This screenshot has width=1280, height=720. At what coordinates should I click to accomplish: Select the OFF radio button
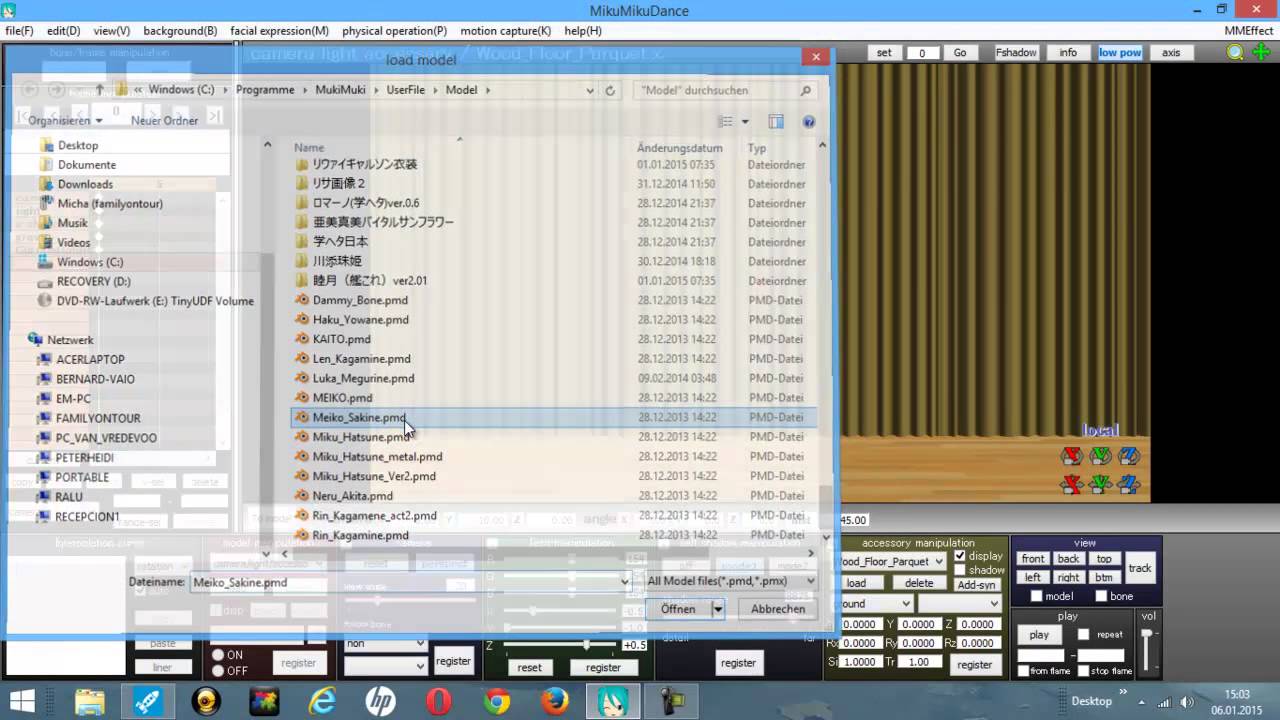coord(218,671)
